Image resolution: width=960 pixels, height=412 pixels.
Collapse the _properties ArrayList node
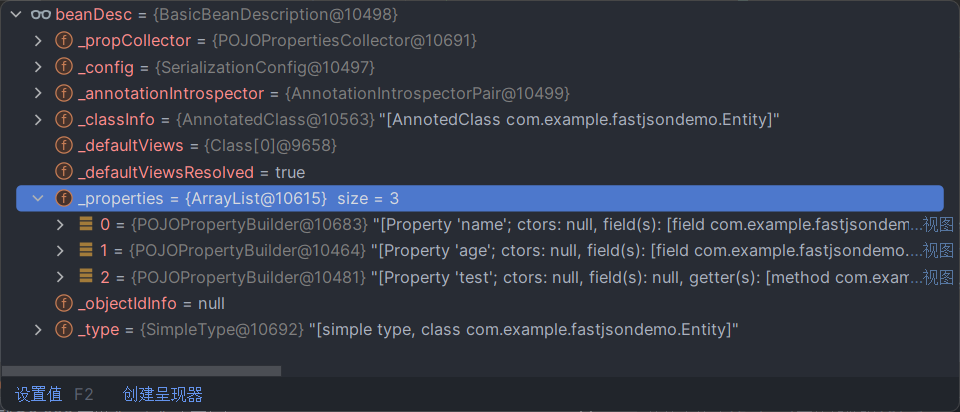pos(38,198)
